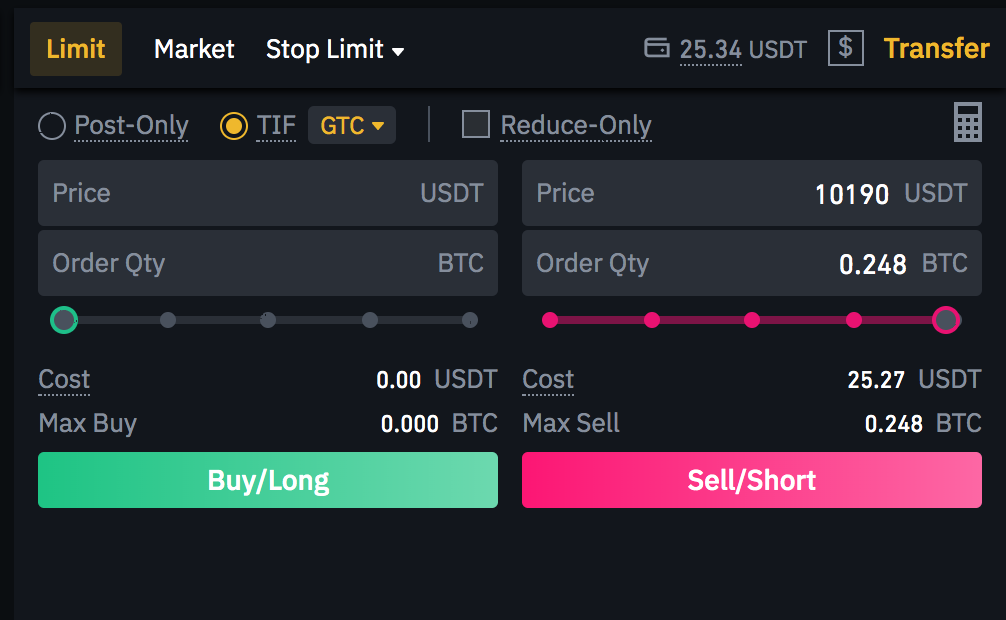The height and width of the screenshot is (620, 1006).
Task: Click the buy-side Price input field
Action: tap(267, 193)
